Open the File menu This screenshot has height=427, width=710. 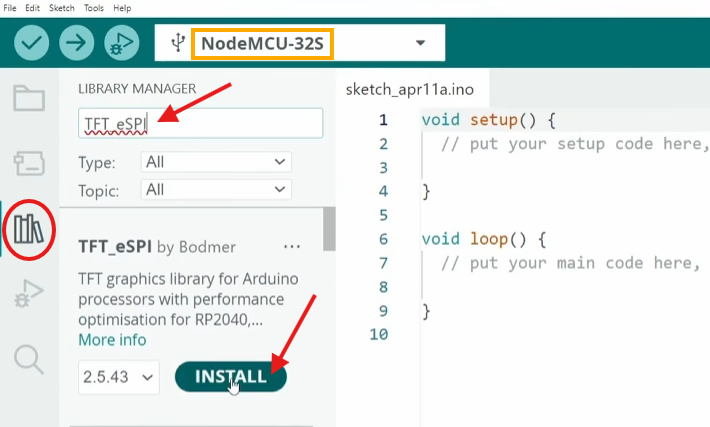click(x=10, y=8)
